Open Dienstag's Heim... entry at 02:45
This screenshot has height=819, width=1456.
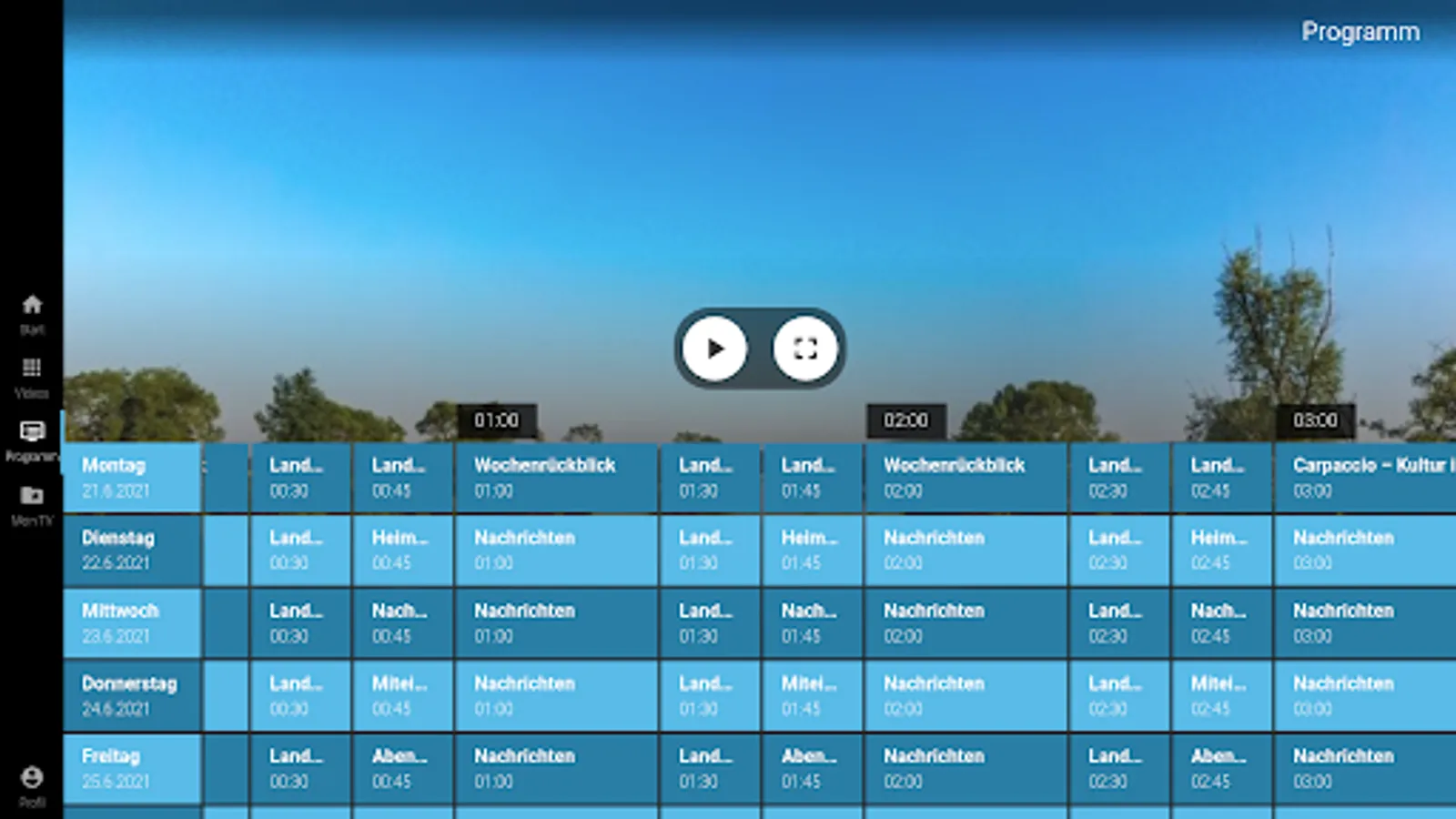[x=1222, y=551]
